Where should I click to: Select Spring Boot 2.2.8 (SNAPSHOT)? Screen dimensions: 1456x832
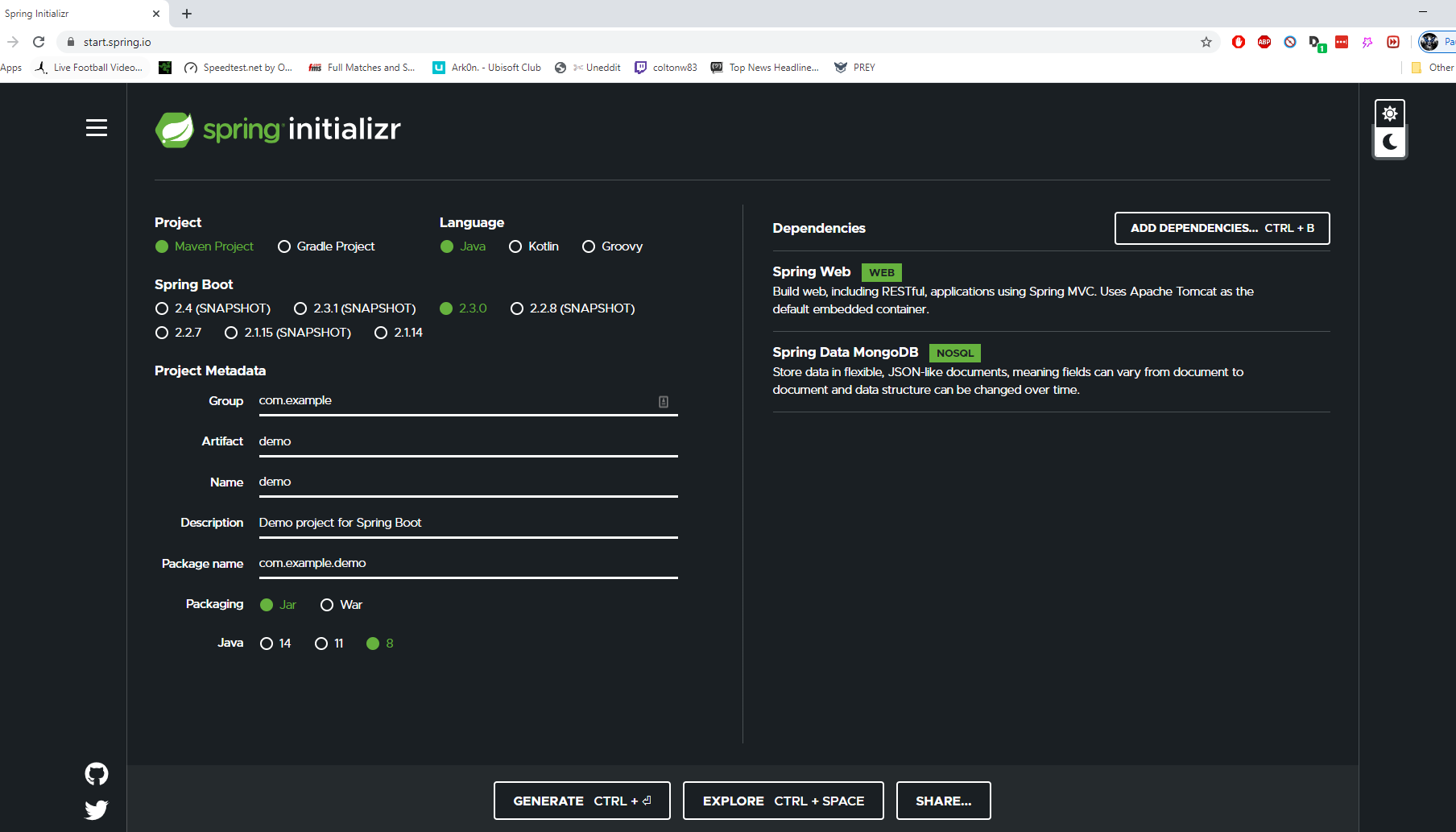(x=573, y=308)
